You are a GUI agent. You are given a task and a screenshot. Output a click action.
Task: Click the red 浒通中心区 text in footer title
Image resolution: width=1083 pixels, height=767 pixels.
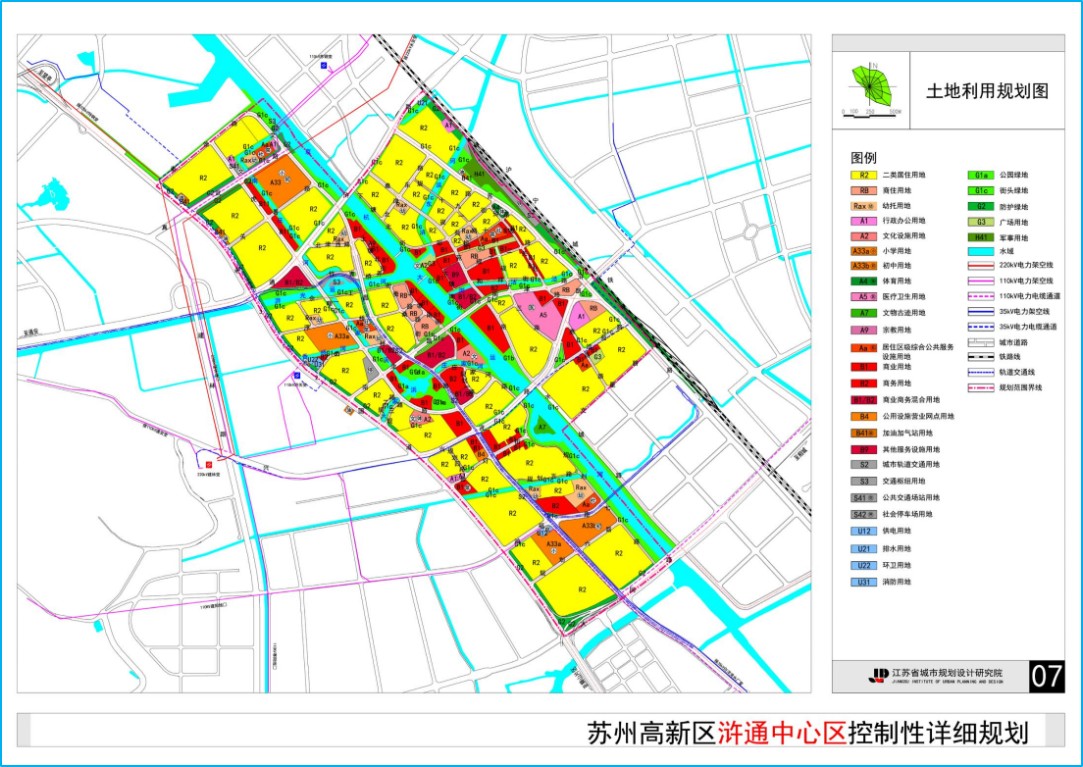(x=782, y=732)
